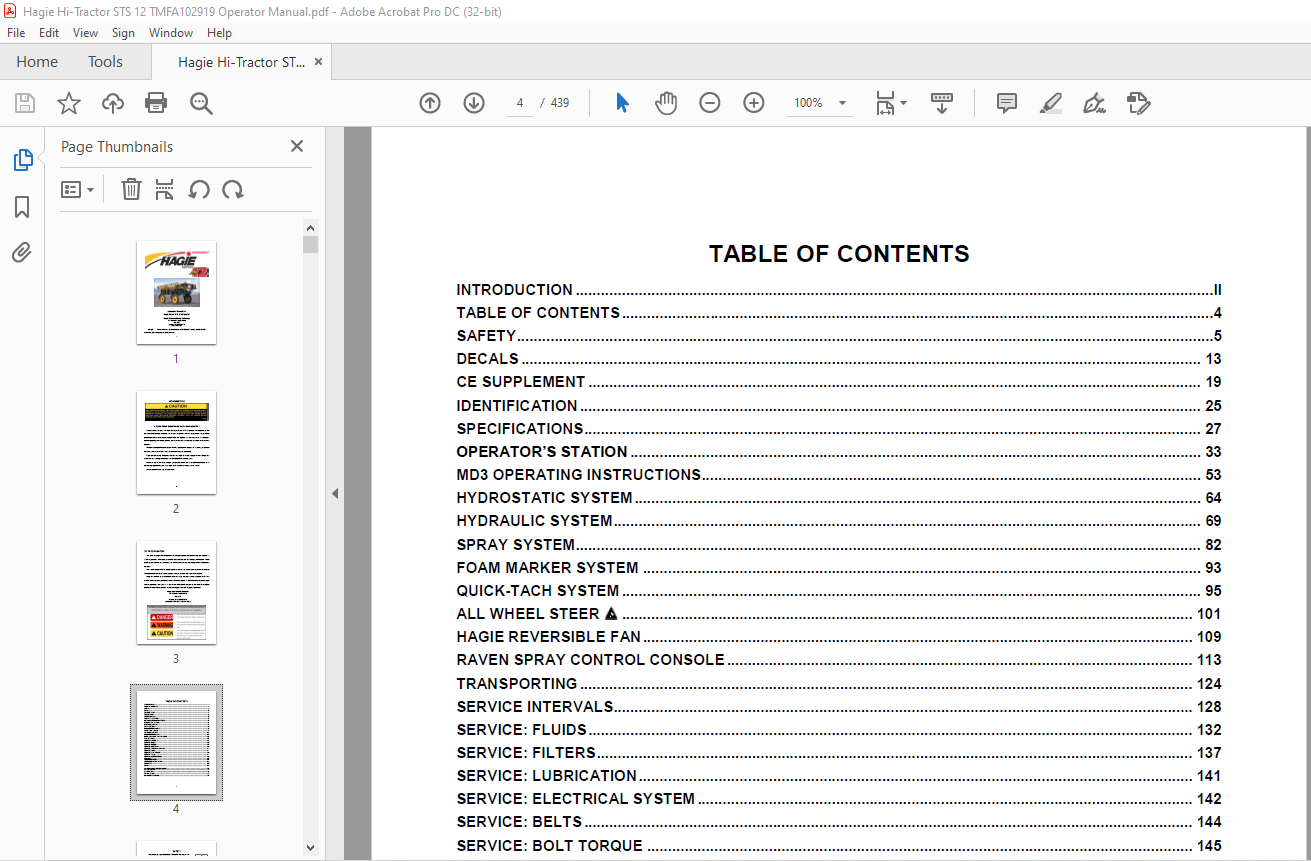
Task: Click the SERVICE: FILTERS contents entry
Action: (x=839, y=753)
